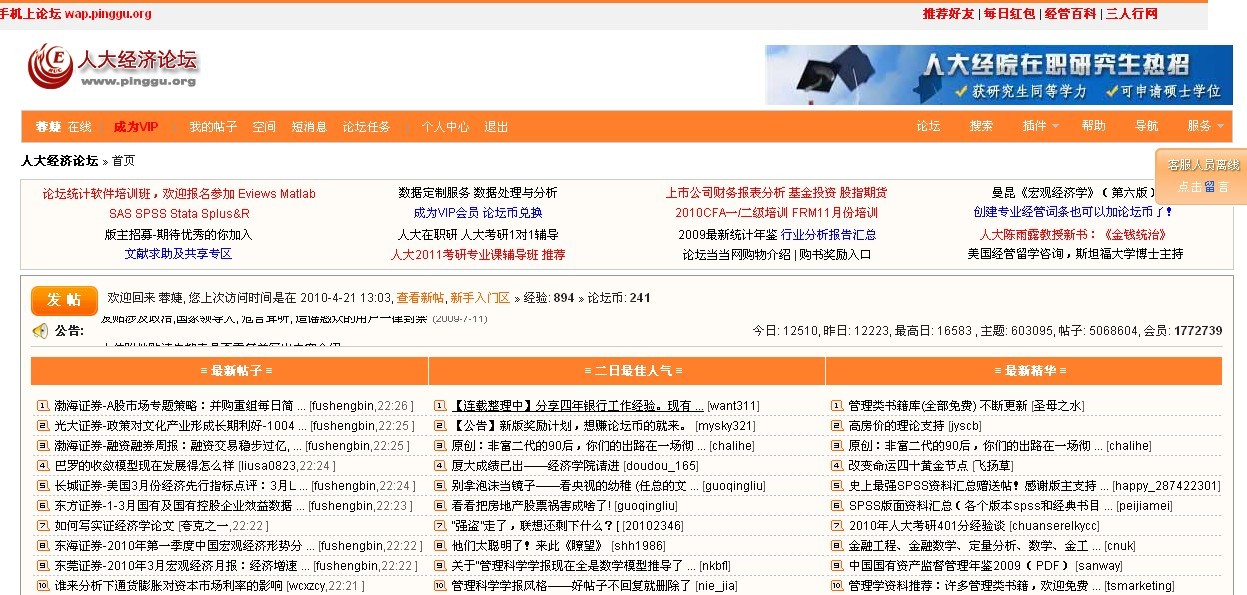Image resolution: width=1247 pixels, height=595 pixels.
Task: Open 上市公司财务报表分析 基金投资 股指期货
Action: (777, 193)
